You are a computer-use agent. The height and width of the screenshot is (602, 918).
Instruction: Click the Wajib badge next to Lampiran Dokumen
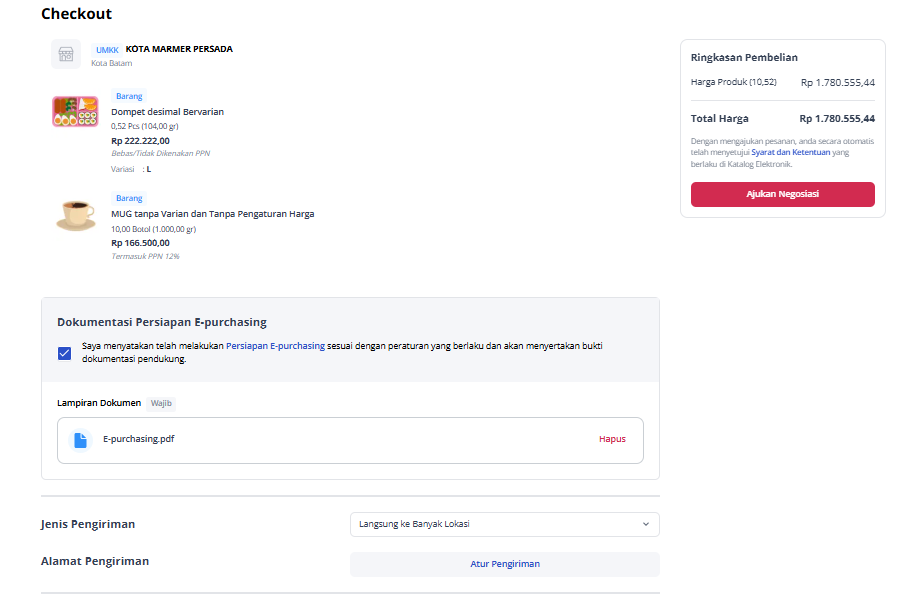click(161, 403)
